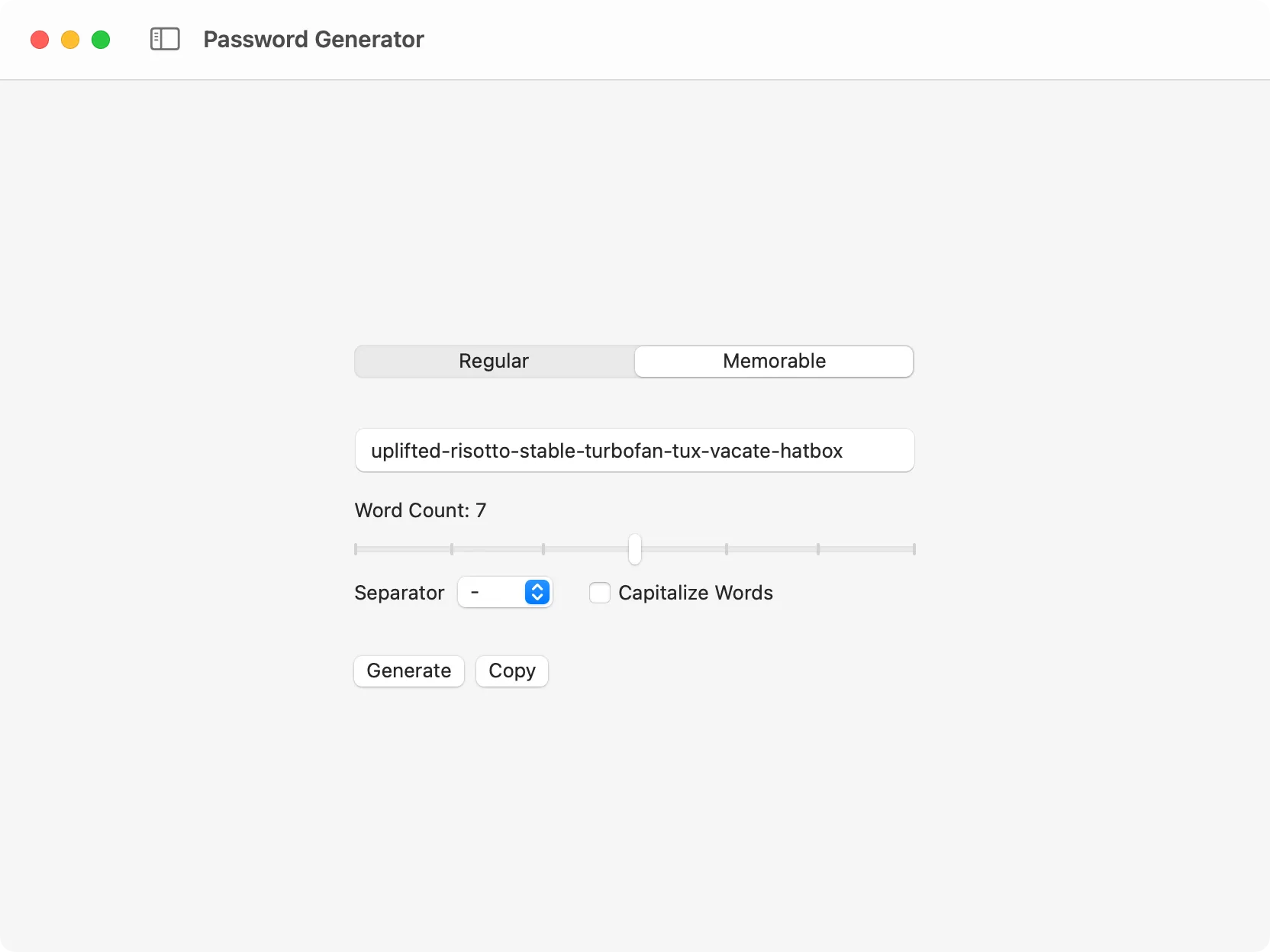1270x952 pixels.
Task: Switch to the Regular password tab
Action: point(493,361)
